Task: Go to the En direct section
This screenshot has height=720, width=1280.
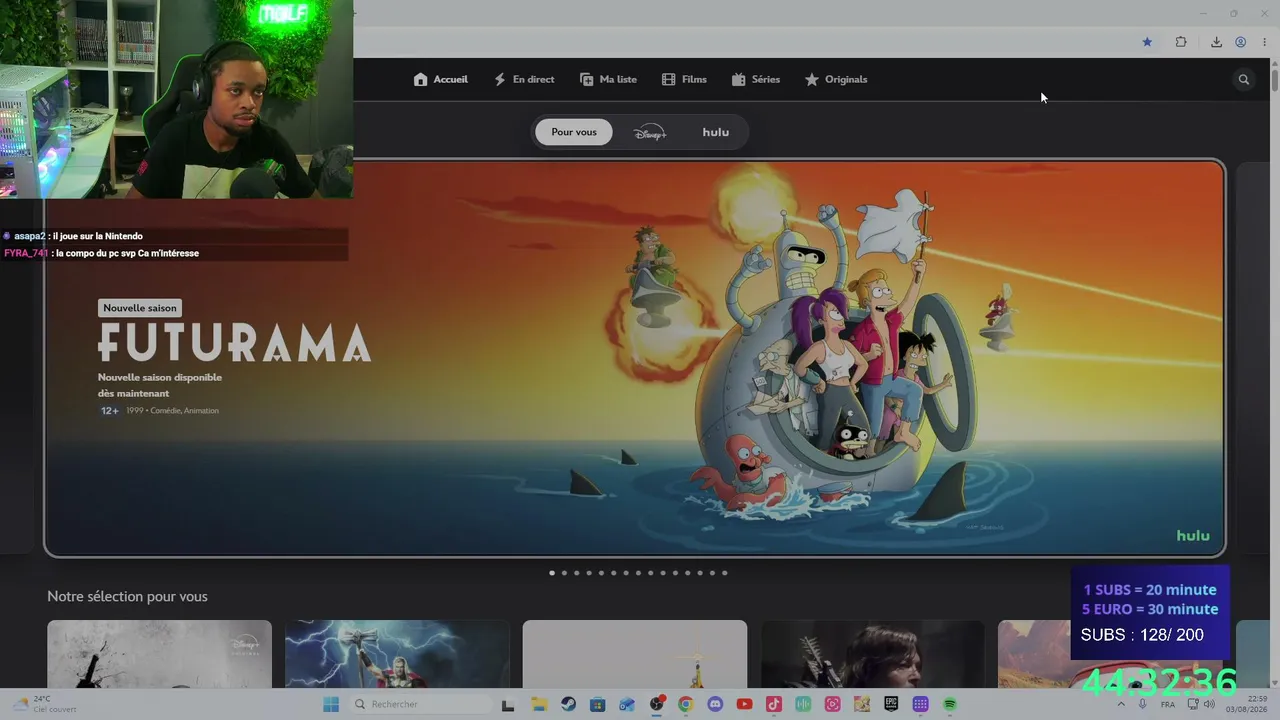Action: tap(524, 79)
